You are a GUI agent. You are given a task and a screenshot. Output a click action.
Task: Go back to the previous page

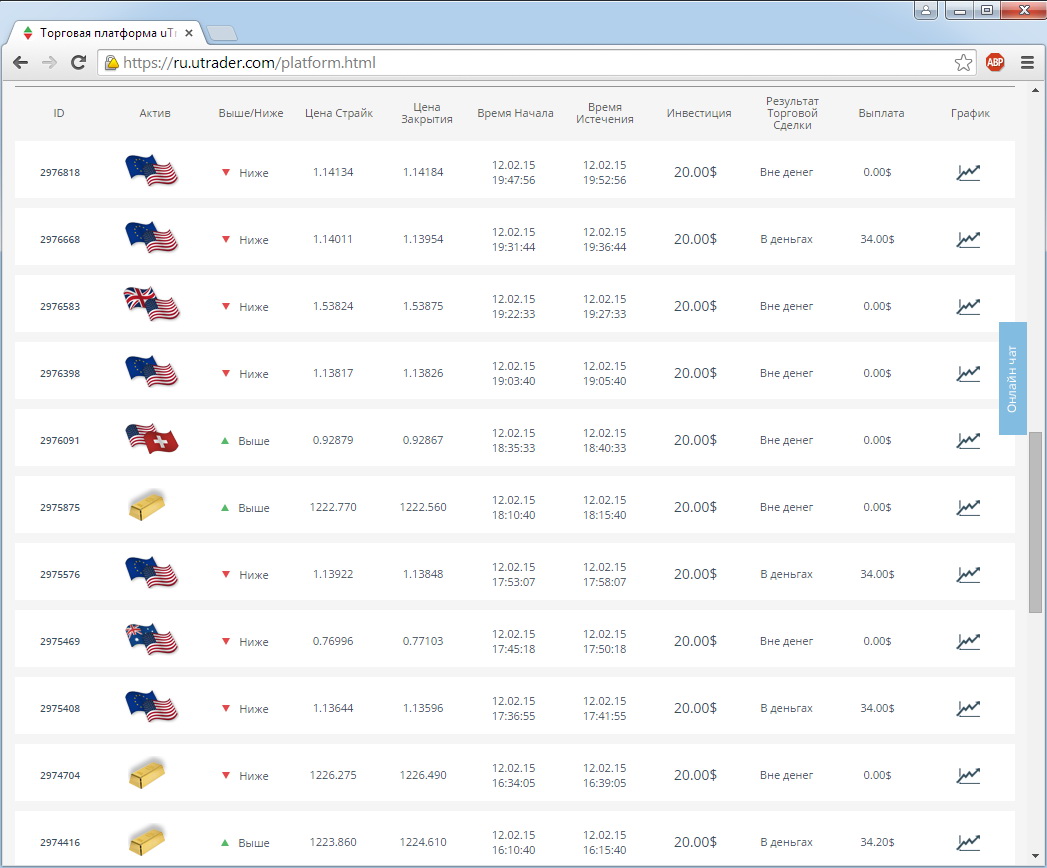(x=20, y=63)
